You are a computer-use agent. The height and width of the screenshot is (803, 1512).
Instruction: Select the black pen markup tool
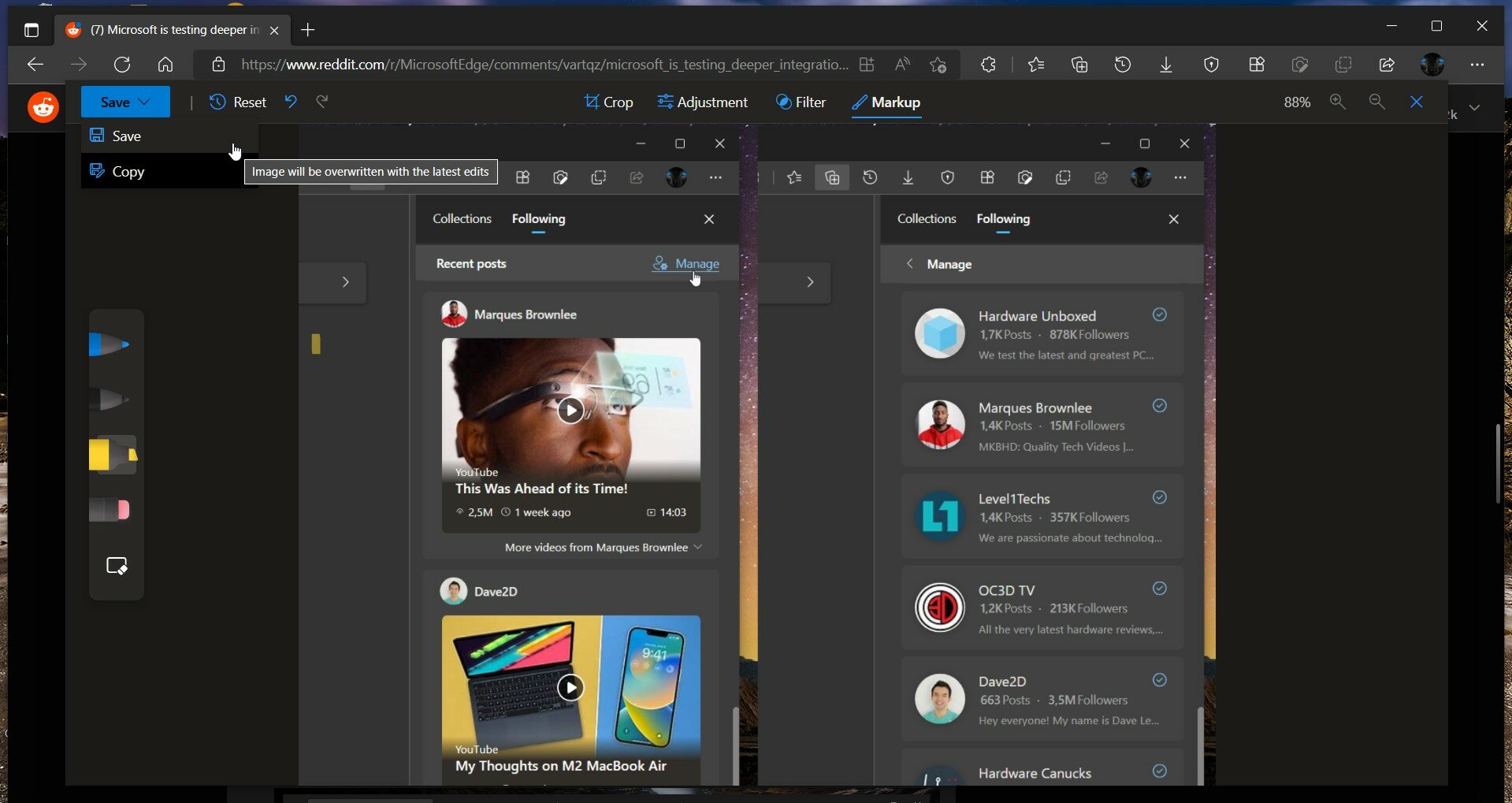tap(110, 400)
